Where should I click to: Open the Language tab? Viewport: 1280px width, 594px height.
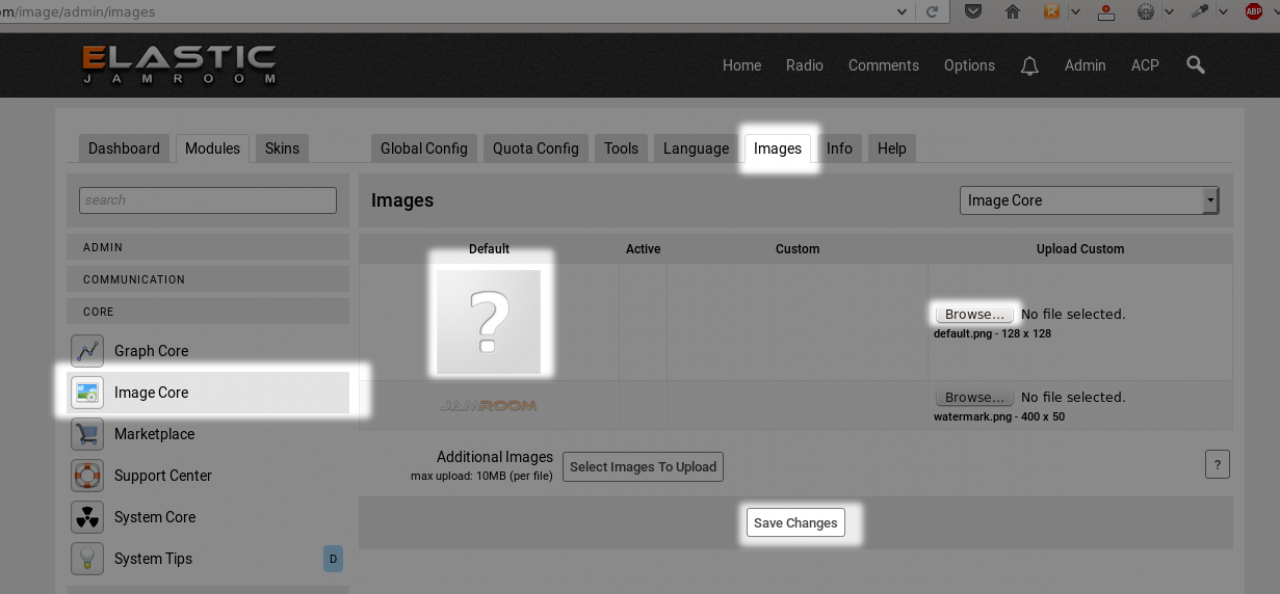point(696,148)
